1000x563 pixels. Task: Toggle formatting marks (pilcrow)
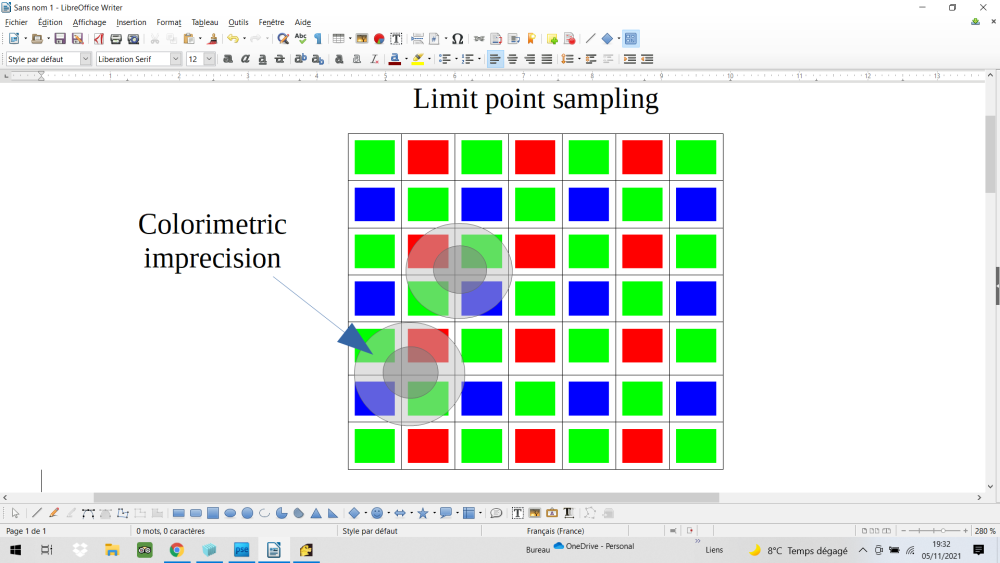(318, 39)
